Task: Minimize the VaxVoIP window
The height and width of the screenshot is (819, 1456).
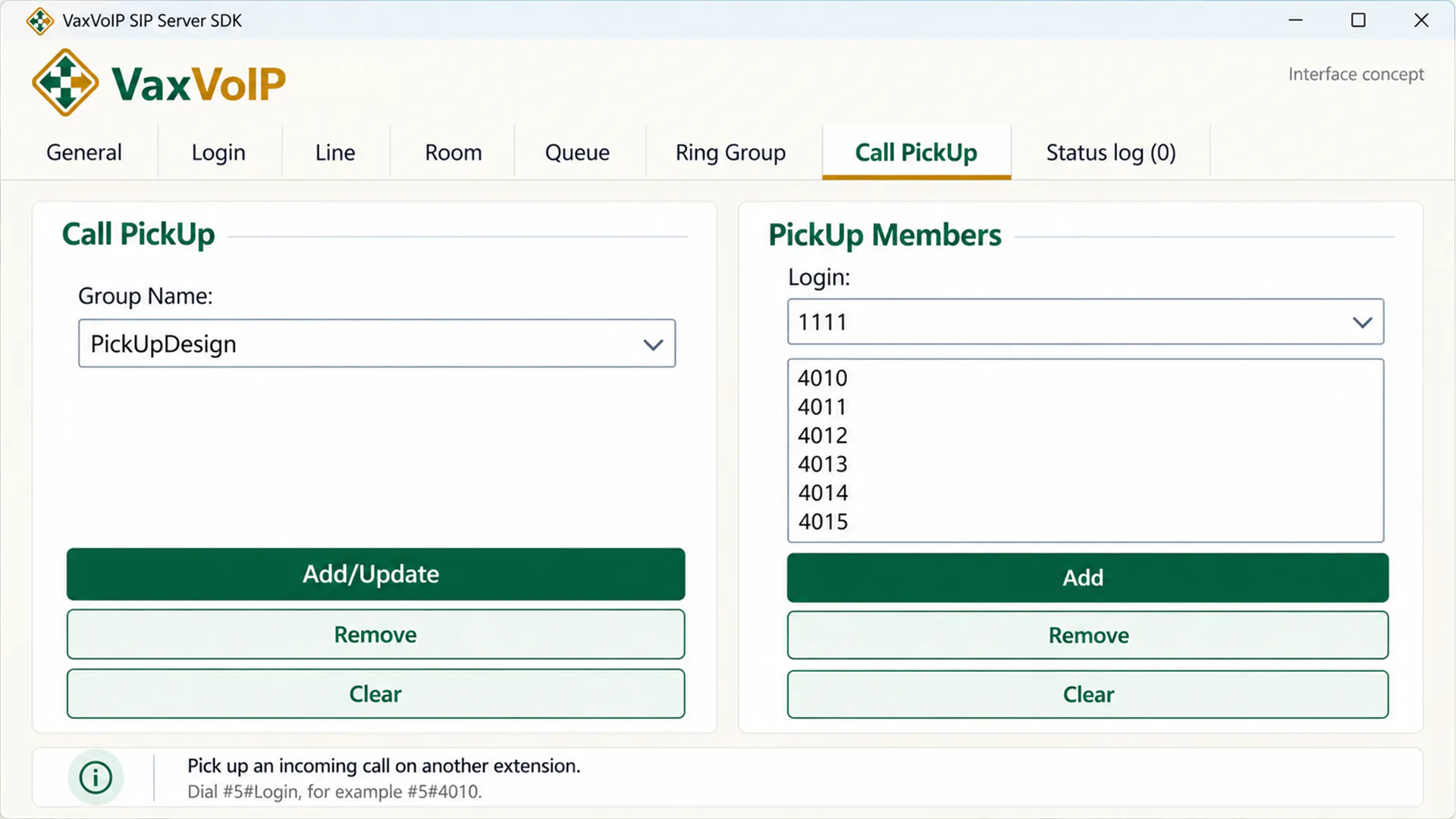Action: pos(1295,20)
